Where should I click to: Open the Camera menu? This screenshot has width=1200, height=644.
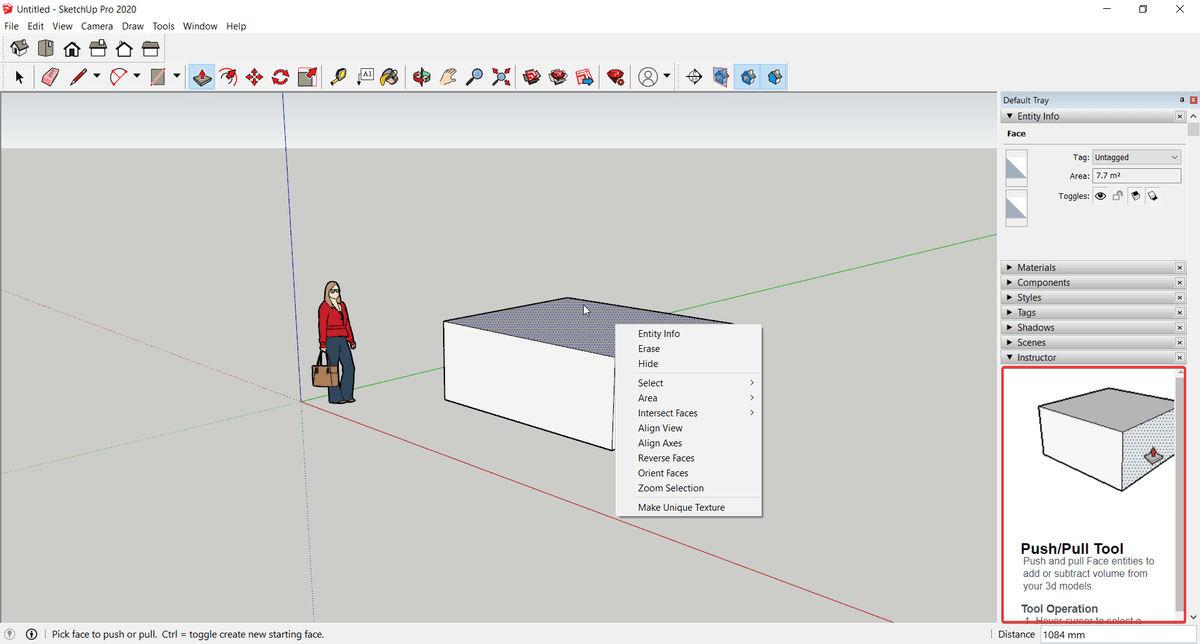[x=97, y=26]
